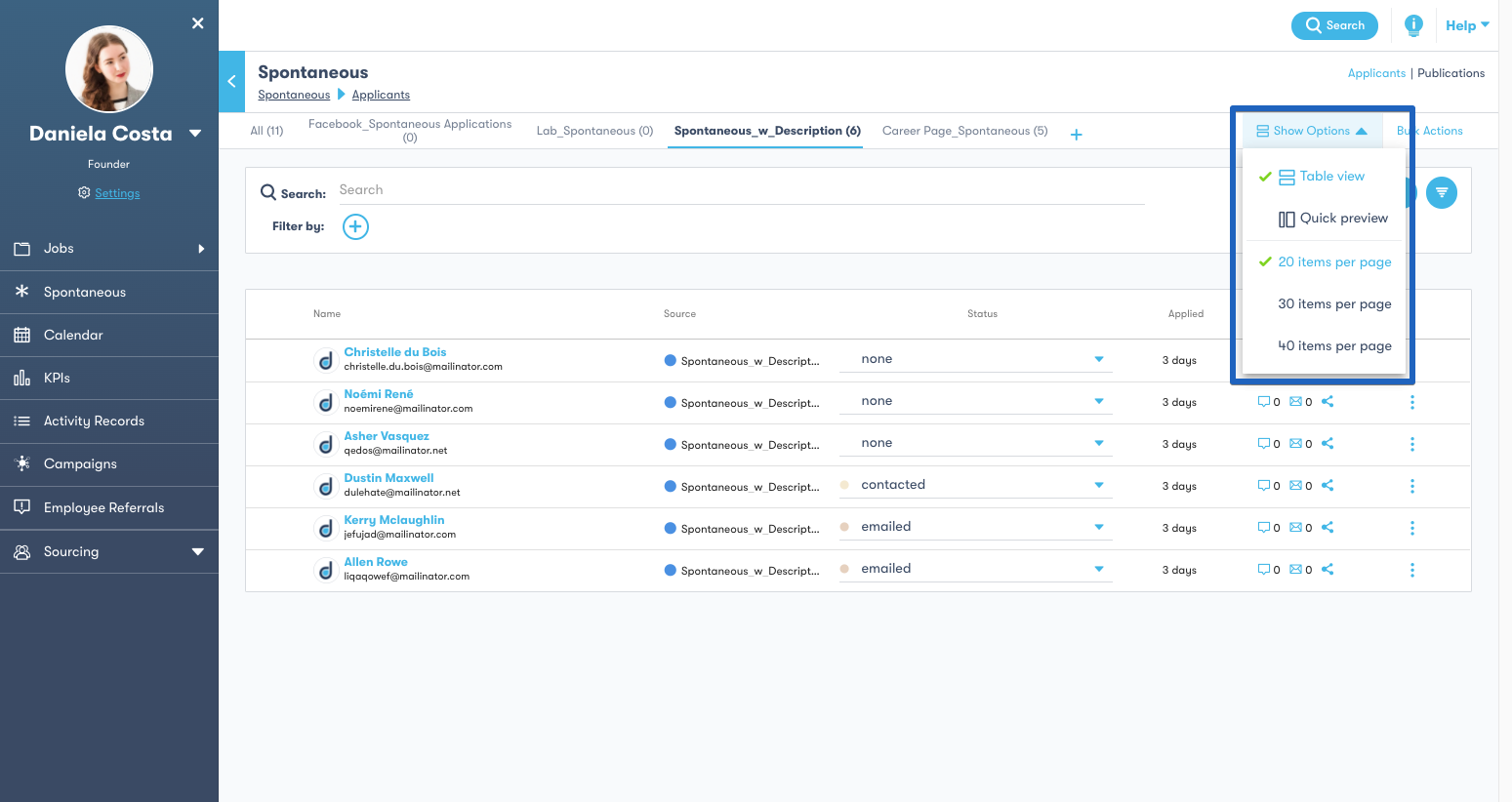Click the blue Search button at top

pos(1333,25)
